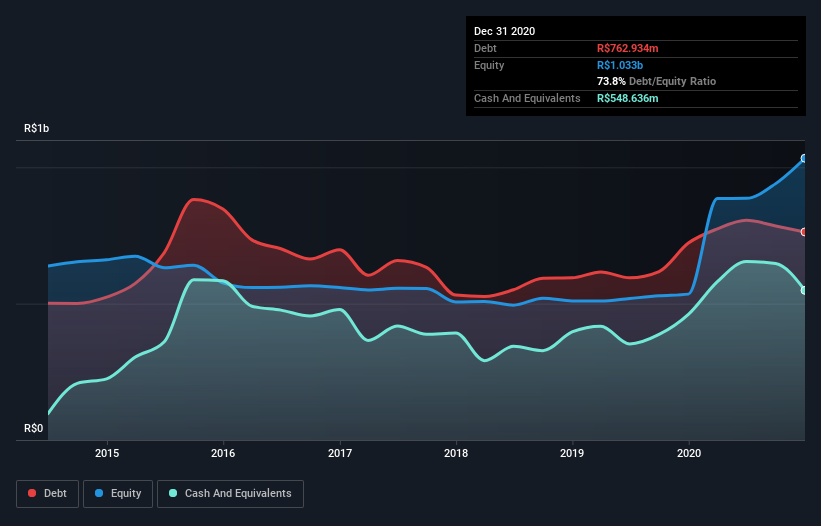Click the Debt row label in the tooltip
The width and height of the screenshot is (821, 526).
[x=485, y=48]
